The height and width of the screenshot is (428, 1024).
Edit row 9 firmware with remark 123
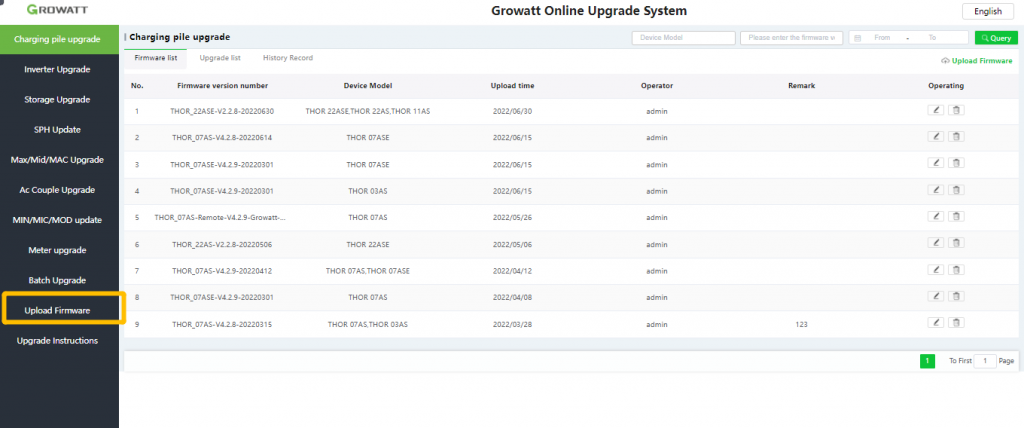(936, 322)
